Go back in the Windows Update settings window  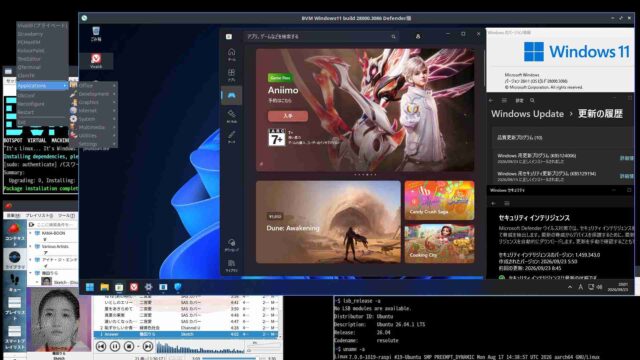[491, 100]
